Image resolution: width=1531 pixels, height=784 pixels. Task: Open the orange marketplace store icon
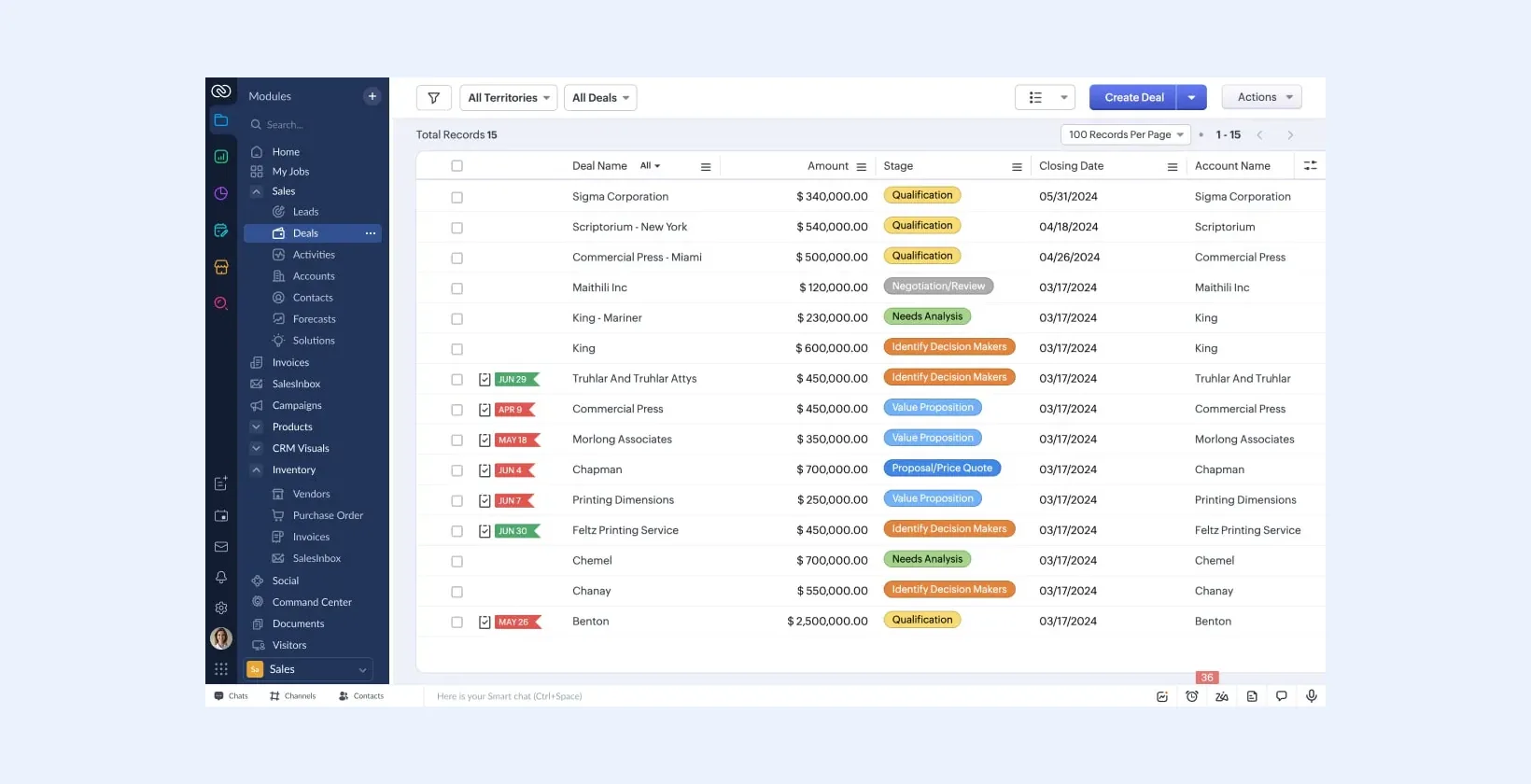221,267
